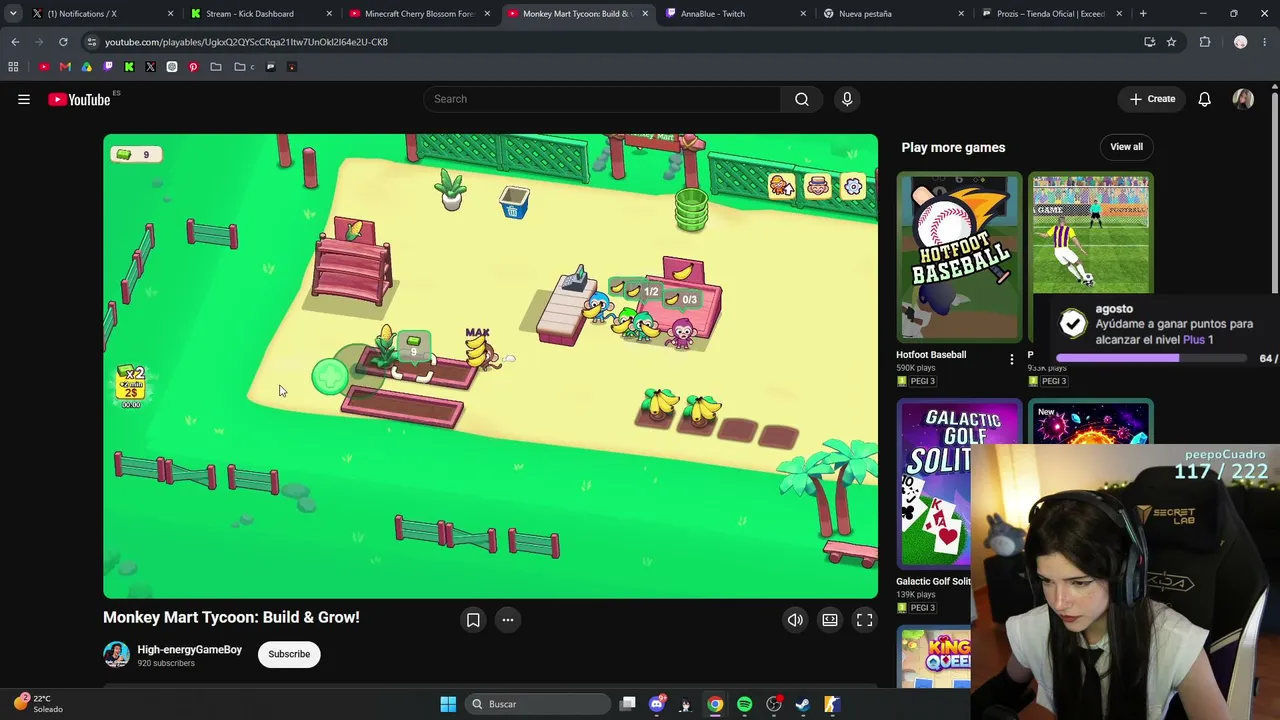Image resolution: width=1280 pixels, height=720 pixels.
Task: Open the apps grid in bookmarks bar
Action: click(x=13, y=67)
